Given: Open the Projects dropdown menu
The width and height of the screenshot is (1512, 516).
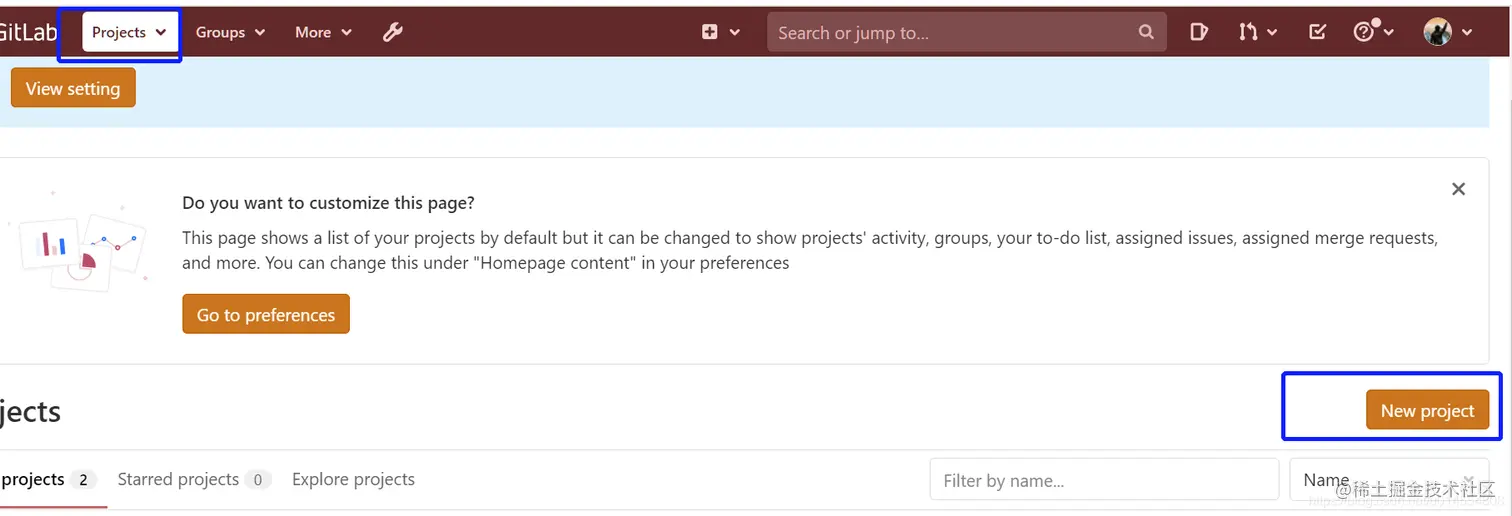Looking at the screenshot, I should 129,32.
